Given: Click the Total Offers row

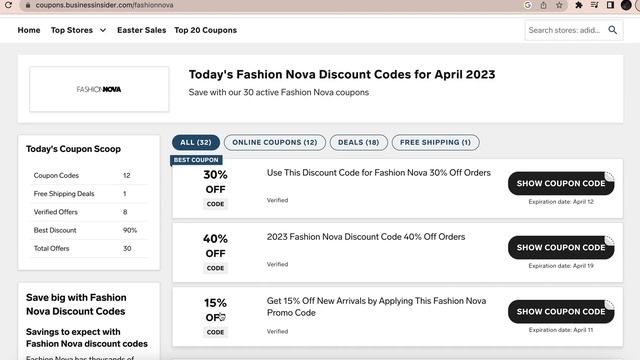Looking at the screenshot, I should 89,249.
